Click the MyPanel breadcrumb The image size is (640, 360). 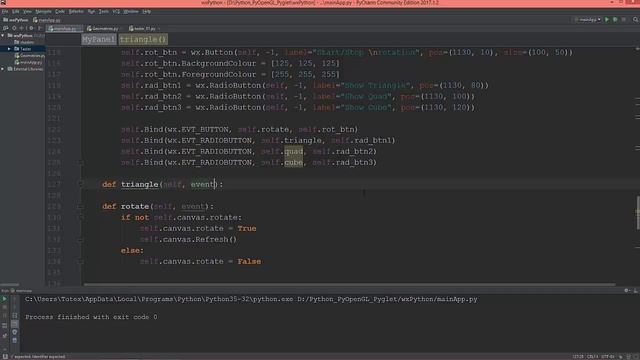pos(98,39)
